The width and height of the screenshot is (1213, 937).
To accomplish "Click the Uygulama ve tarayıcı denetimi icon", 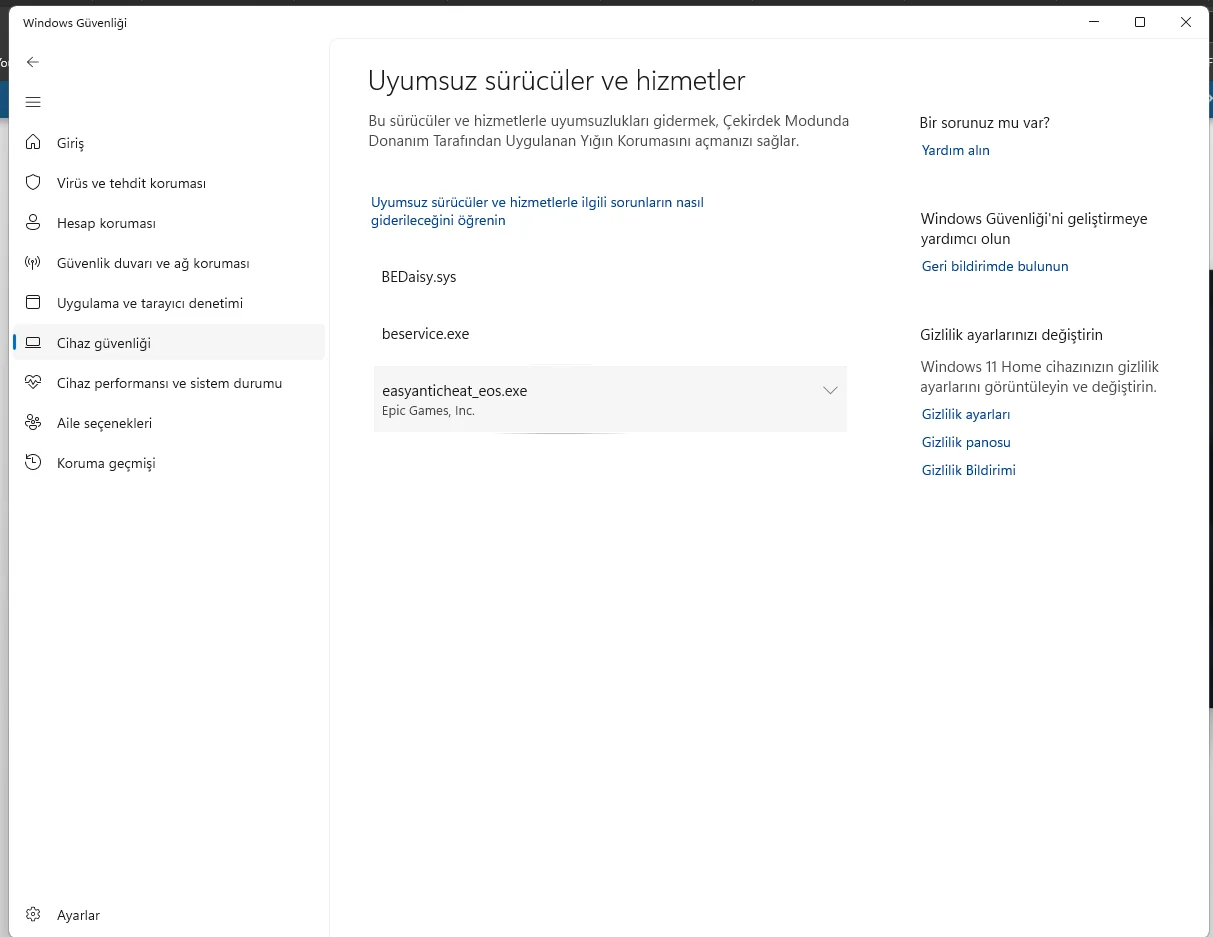I will [33, 303].
